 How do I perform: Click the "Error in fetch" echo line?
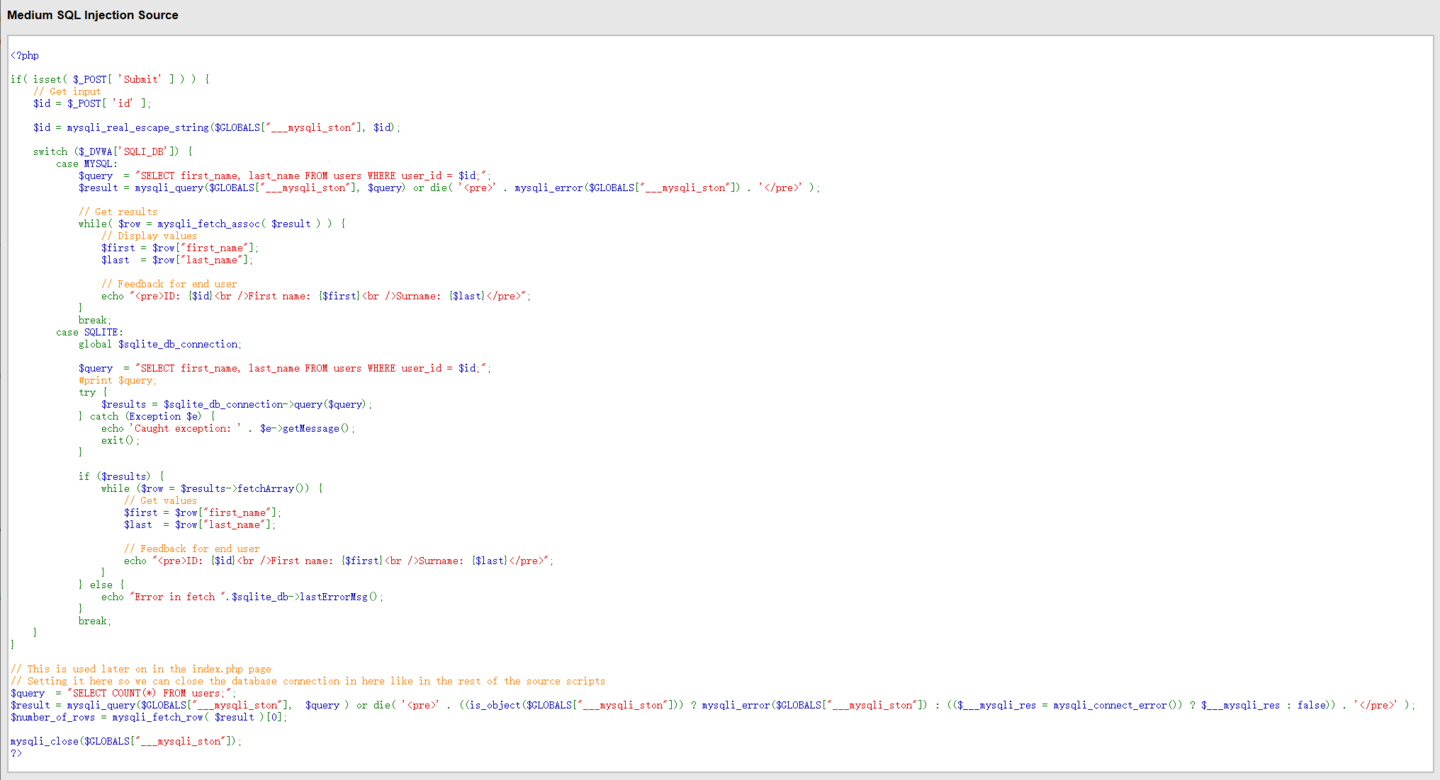point(242,597)
